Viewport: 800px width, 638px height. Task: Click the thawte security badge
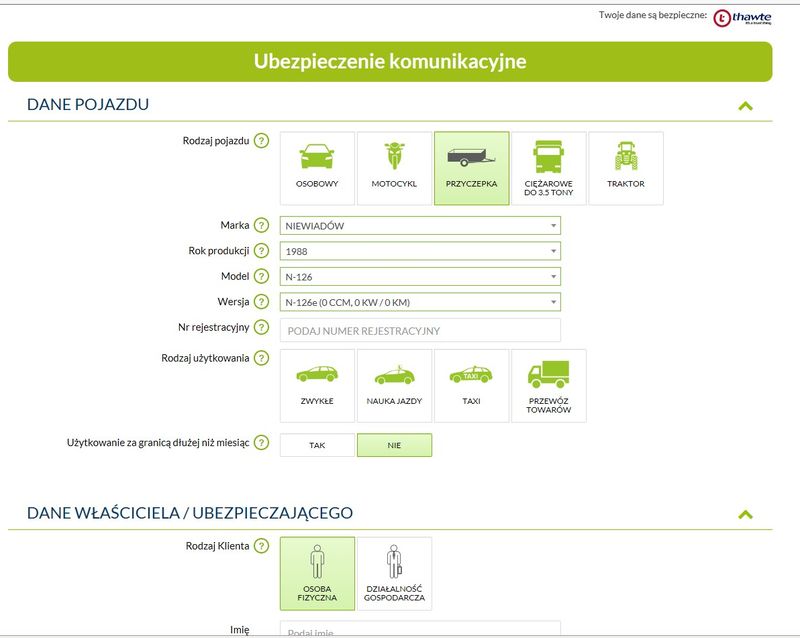coord(742,17)
